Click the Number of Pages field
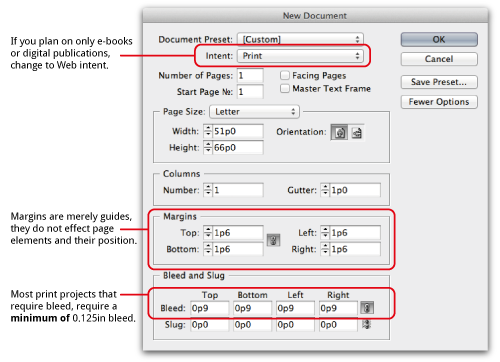This screenshot has height=362, width=500. coord(250,76)
